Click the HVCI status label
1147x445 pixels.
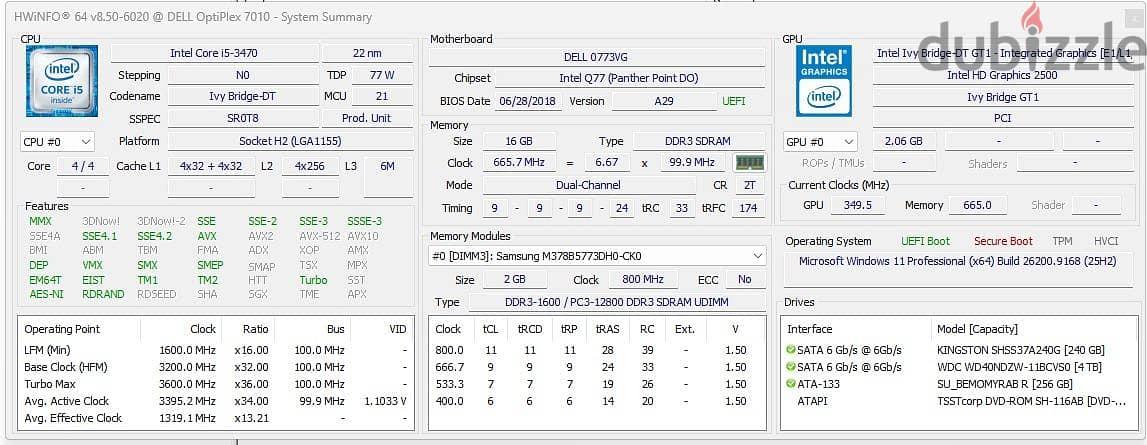1105,241
